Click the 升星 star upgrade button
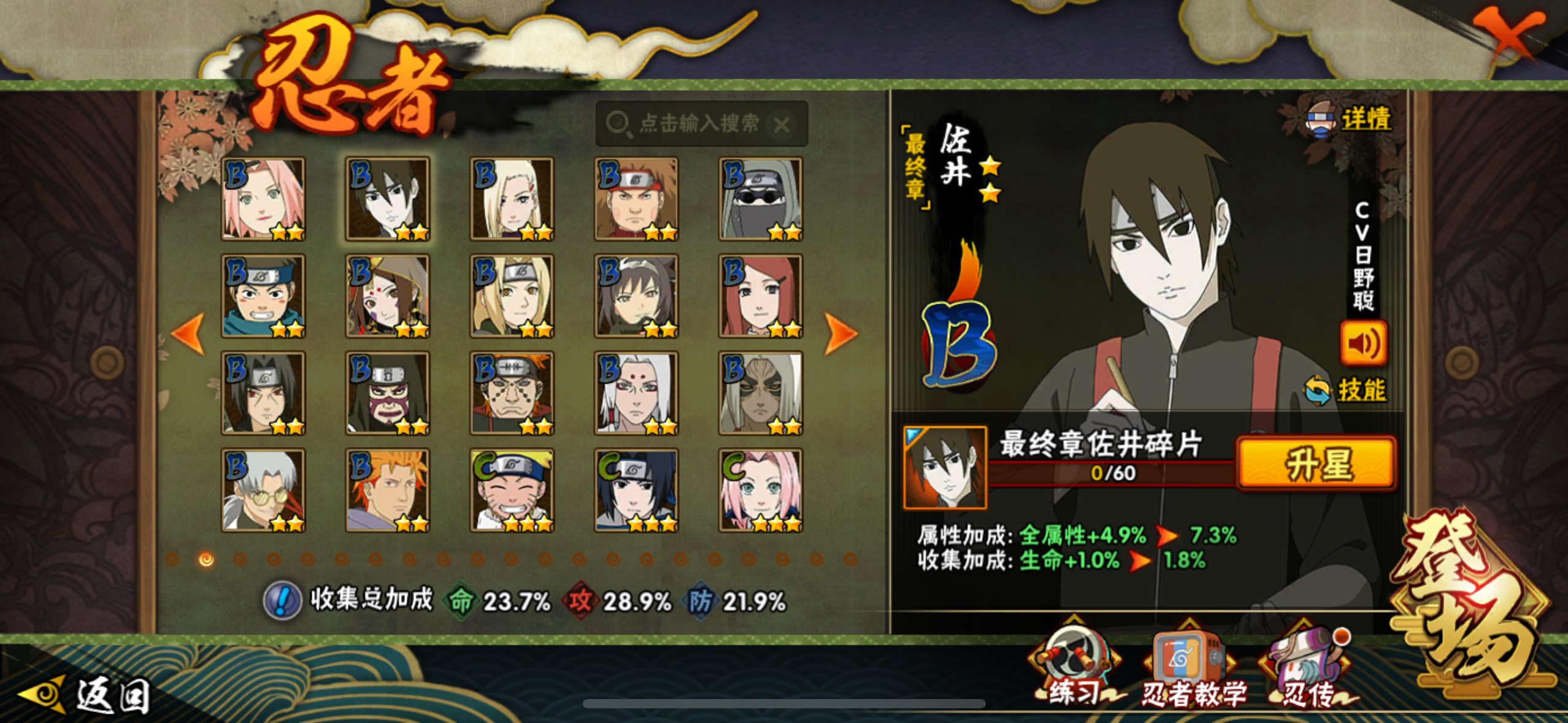1568x723 pixels. point(1317,464)
